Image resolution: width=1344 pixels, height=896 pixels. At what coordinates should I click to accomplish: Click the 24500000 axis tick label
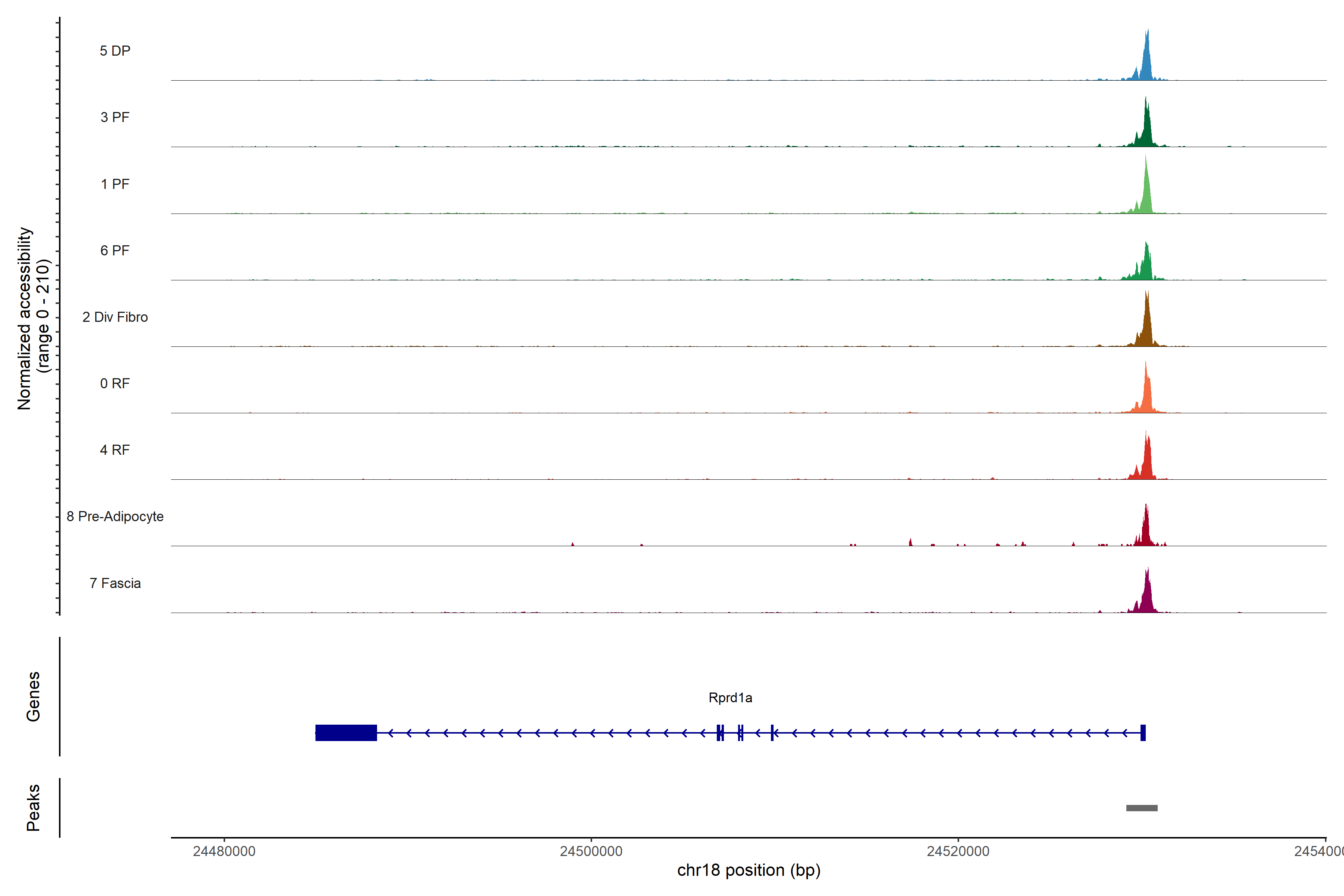tap(591, 851)
